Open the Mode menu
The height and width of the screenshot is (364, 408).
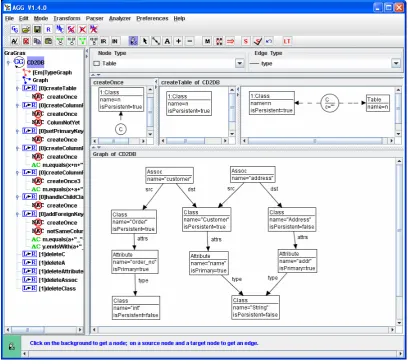point(41,18)
